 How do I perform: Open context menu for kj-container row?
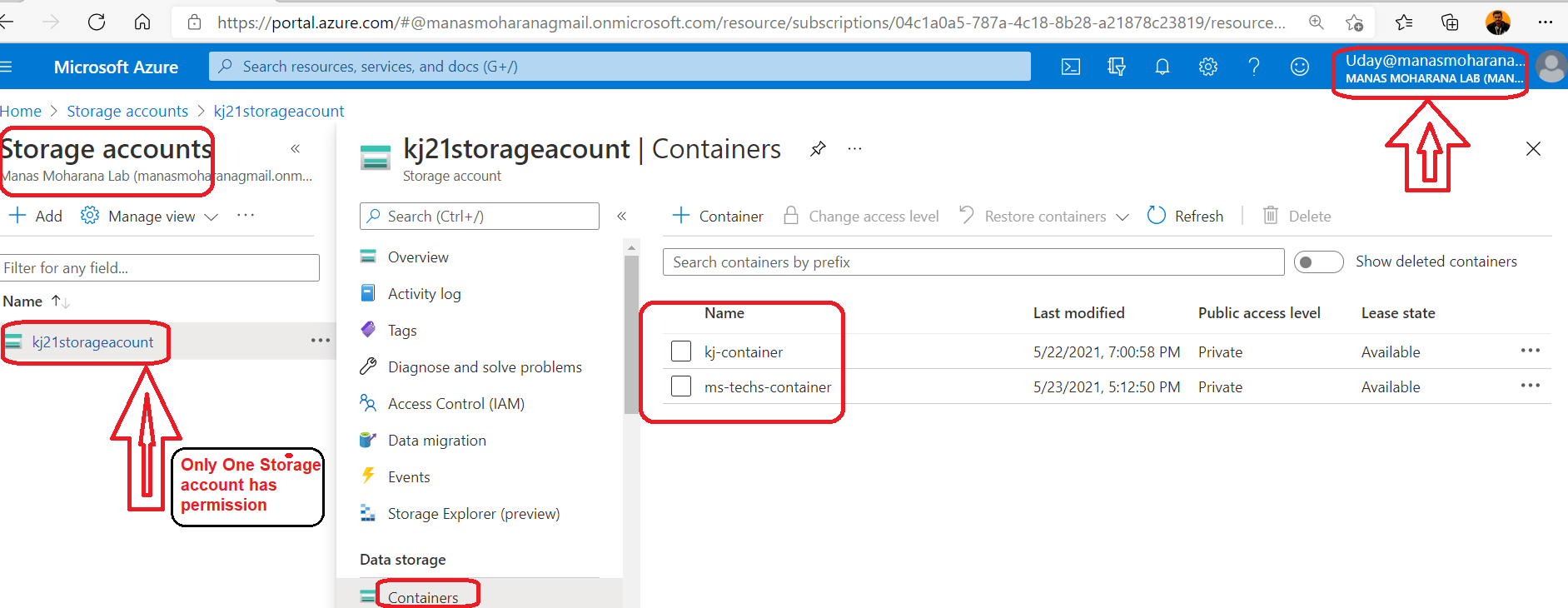(x=1531, y=351)
